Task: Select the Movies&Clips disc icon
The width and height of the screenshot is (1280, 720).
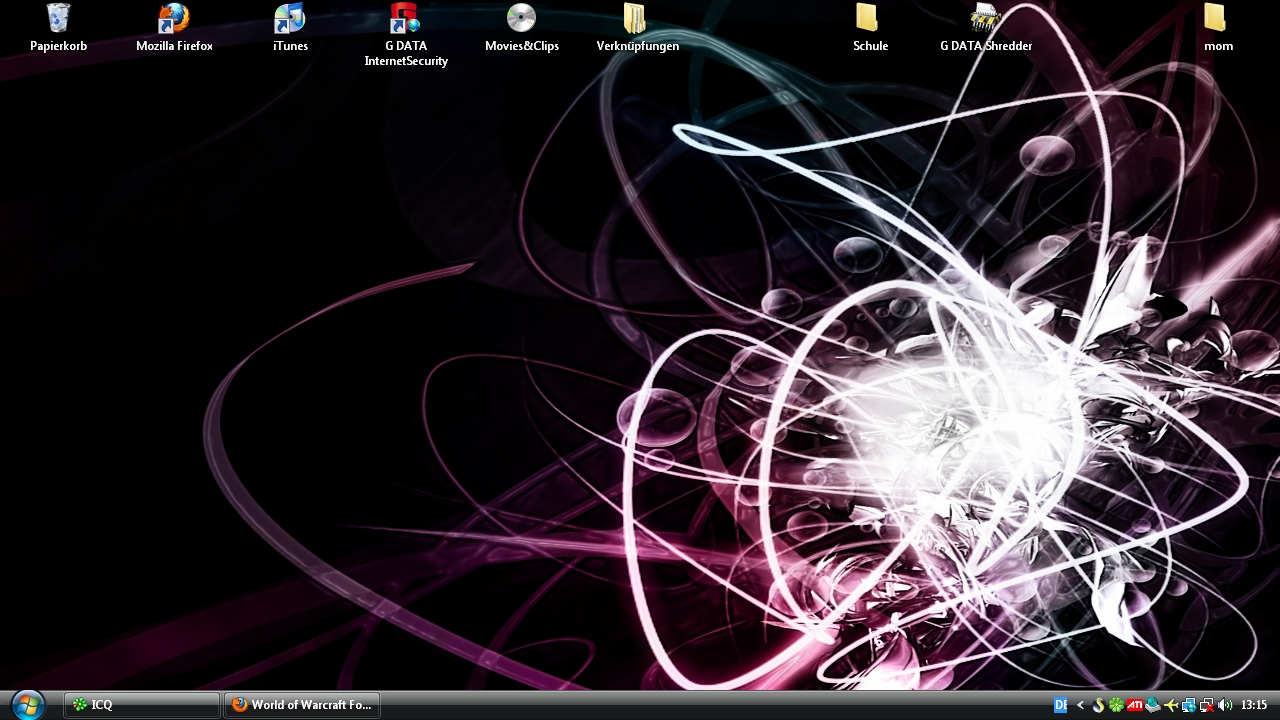Action: point(522,27)
